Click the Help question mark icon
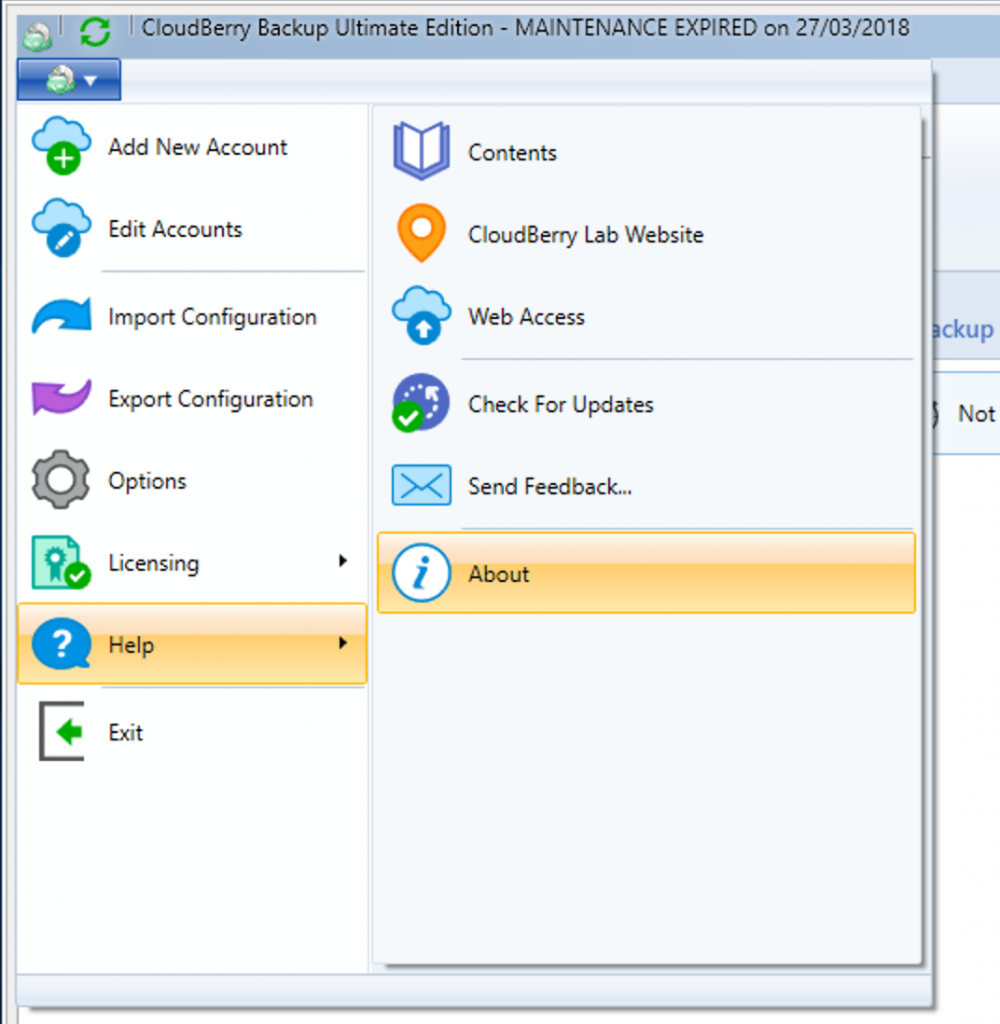The image size is (1000, 1024). (61, 644)
